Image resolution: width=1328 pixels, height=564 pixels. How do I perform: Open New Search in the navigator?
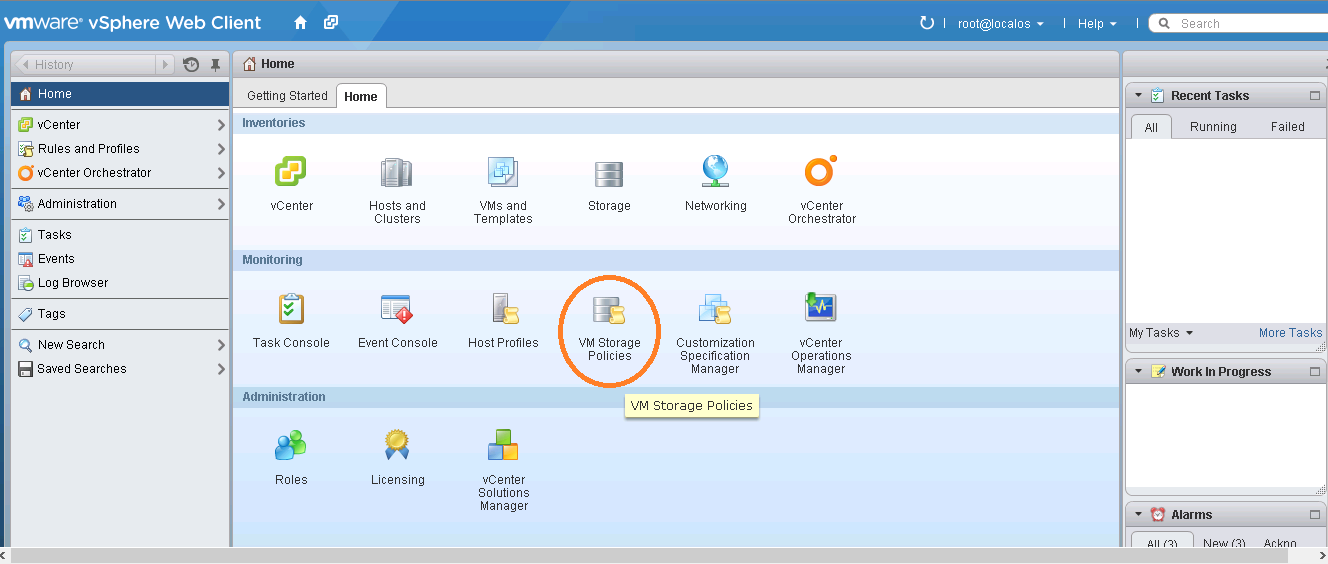coord(120,345)
